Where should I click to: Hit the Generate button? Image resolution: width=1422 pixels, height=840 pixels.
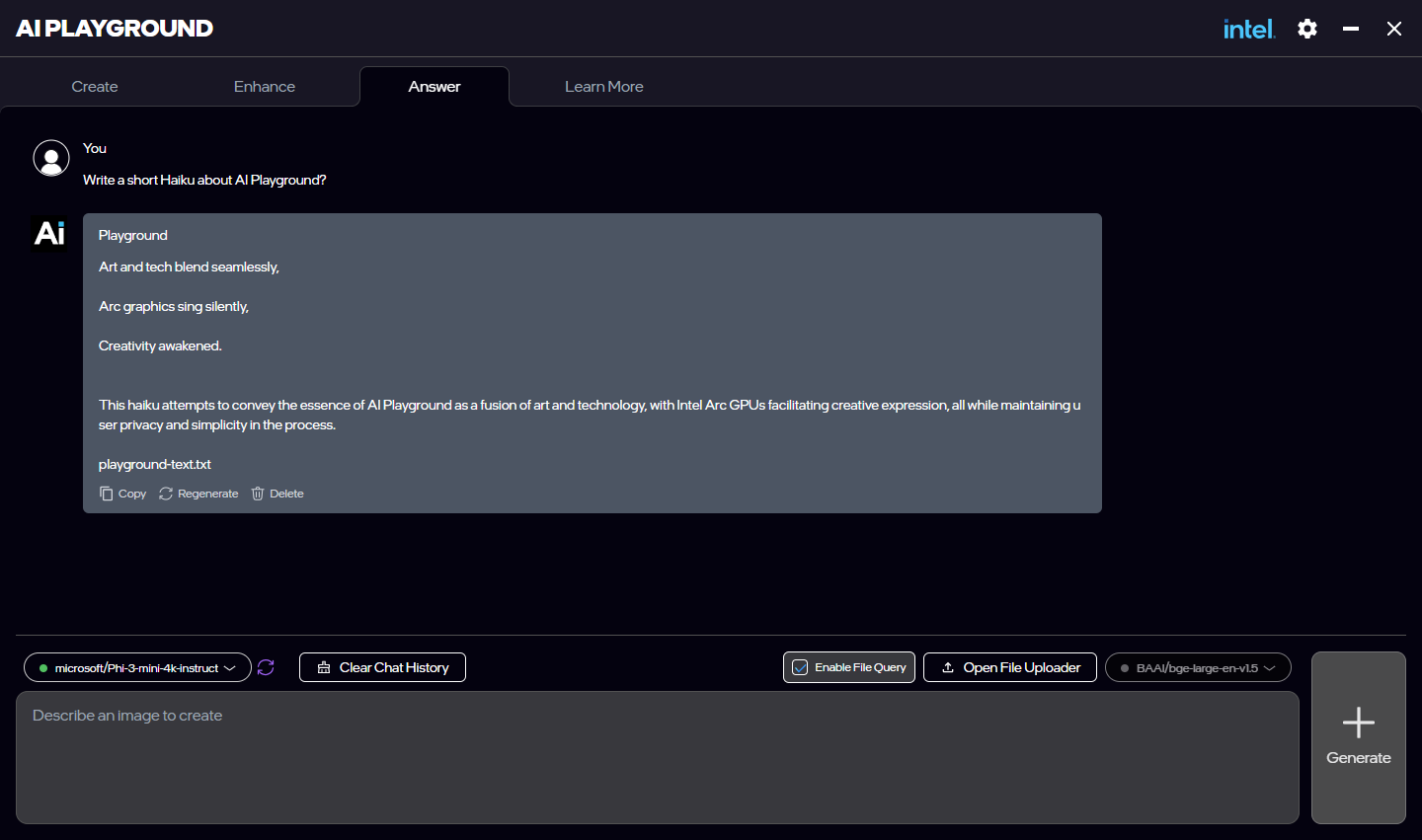[x=1358, y=737]
